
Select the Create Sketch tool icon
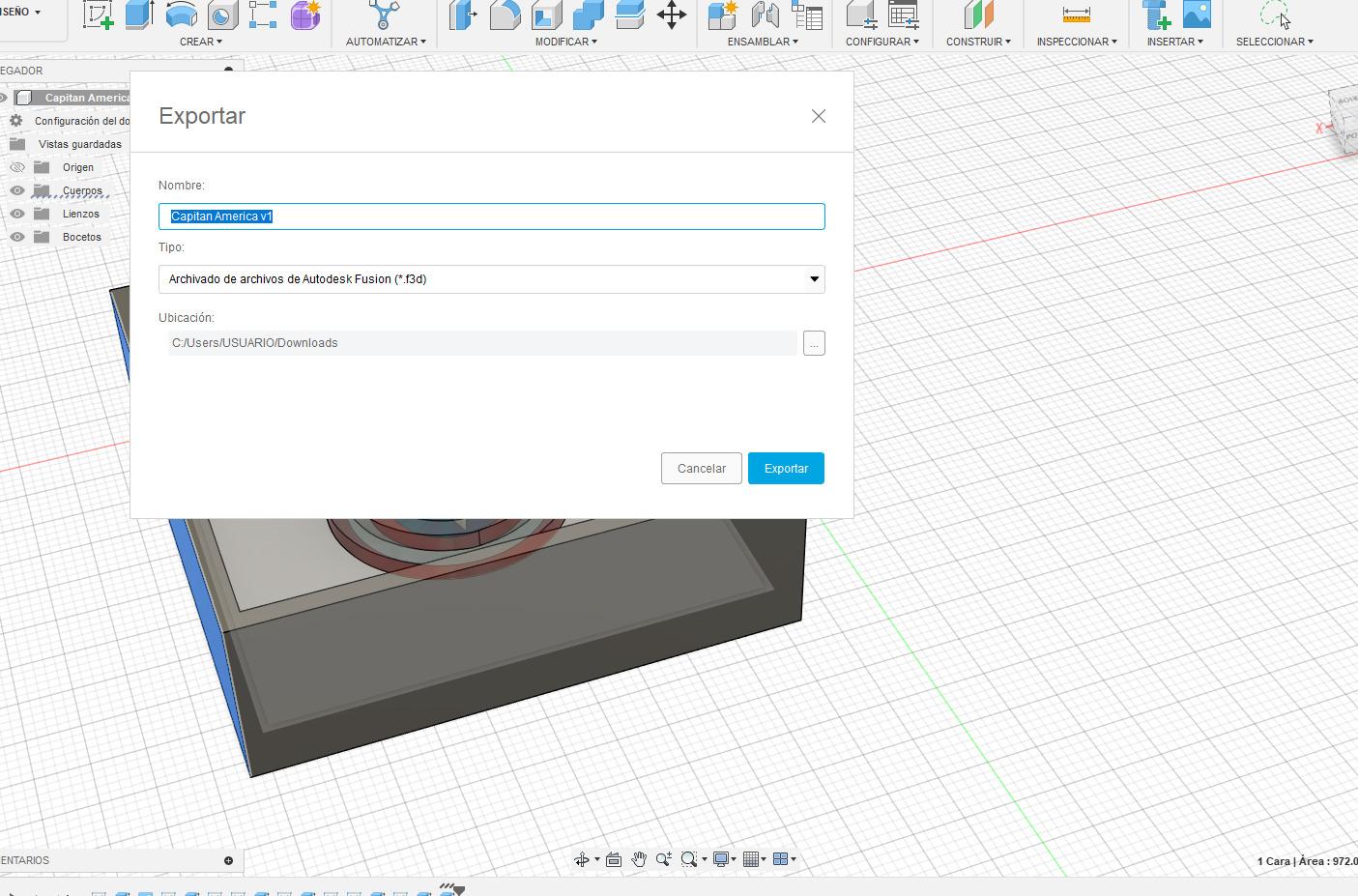tap(98, 14)
